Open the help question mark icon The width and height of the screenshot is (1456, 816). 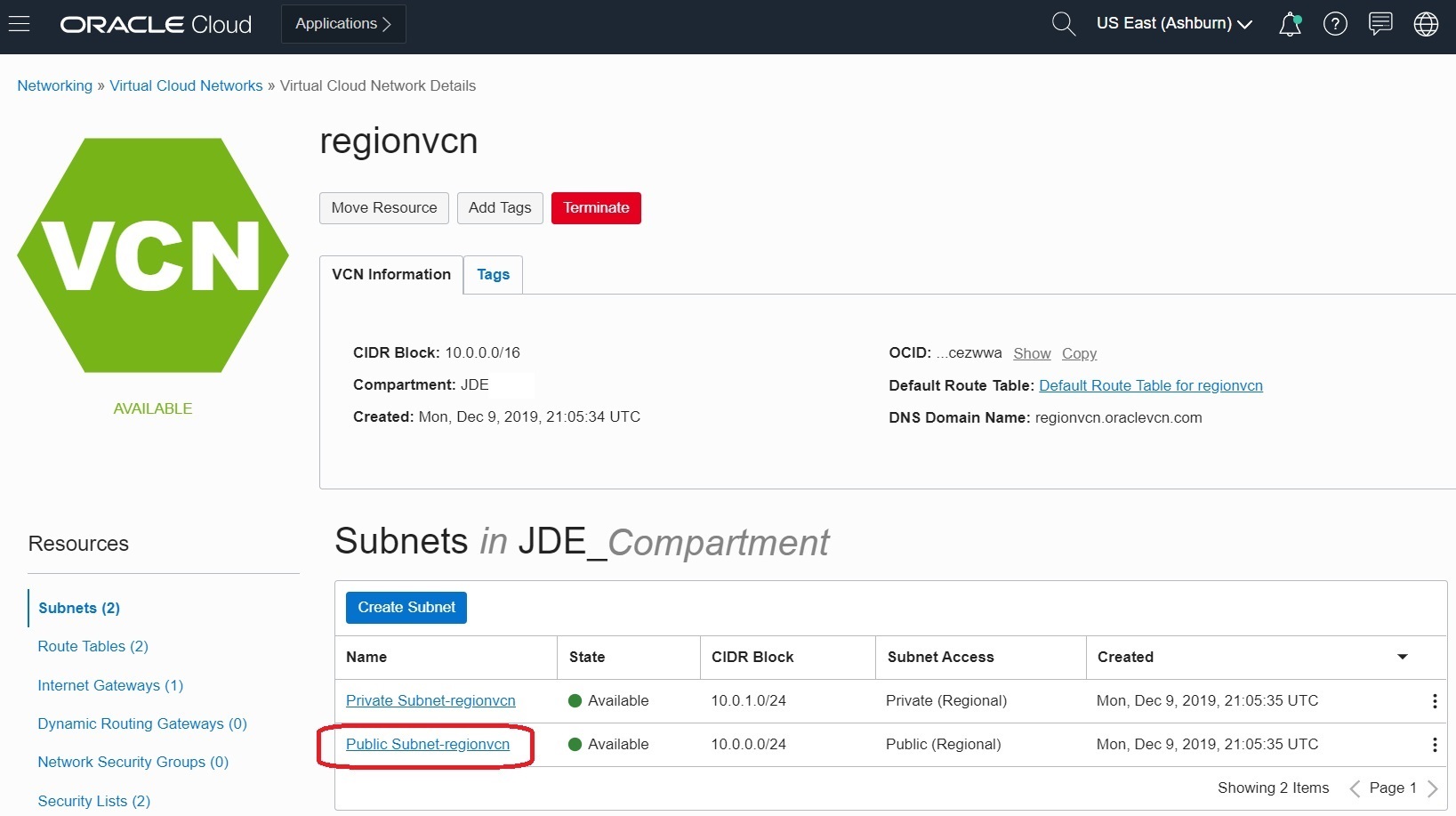click(1335, 24)
